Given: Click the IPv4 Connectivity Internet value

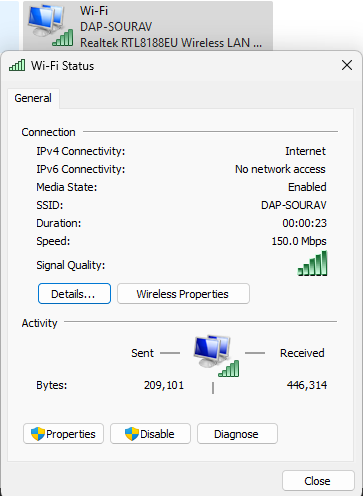Looking at the screenshot, I should tap(305, 151).
